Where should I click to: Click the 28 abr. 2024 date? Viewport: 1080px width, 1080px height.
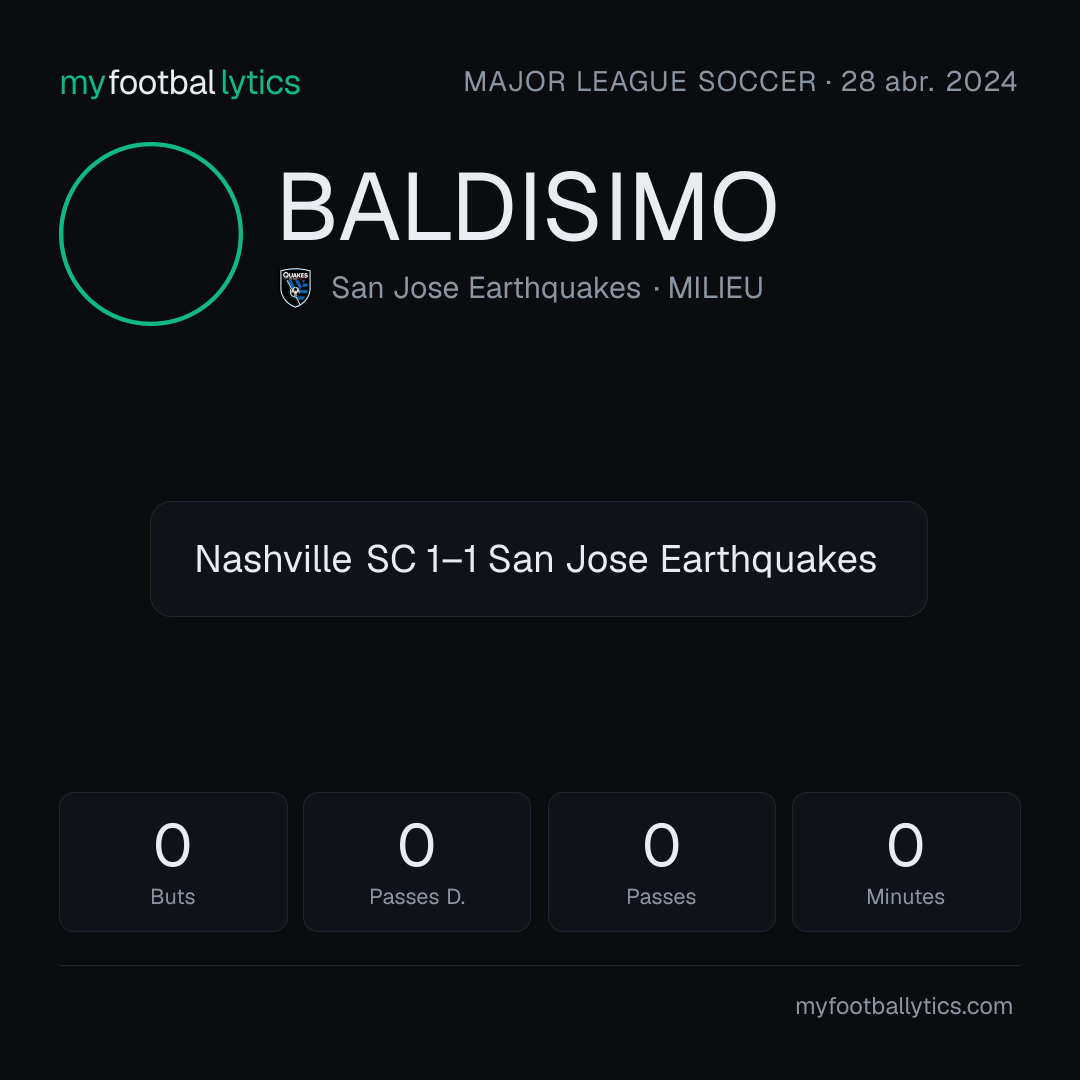click(x=929, y=82)
